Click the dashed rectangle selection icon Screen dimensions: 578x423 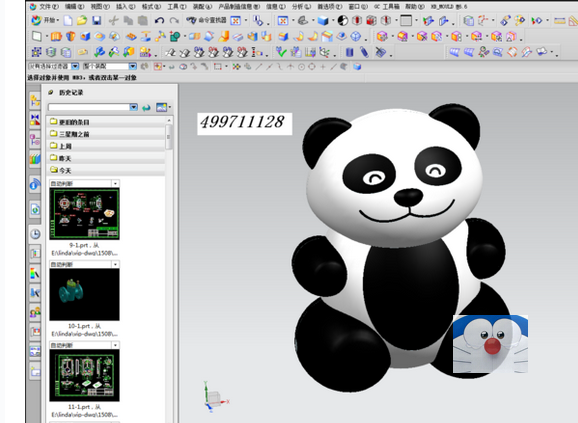218,67
